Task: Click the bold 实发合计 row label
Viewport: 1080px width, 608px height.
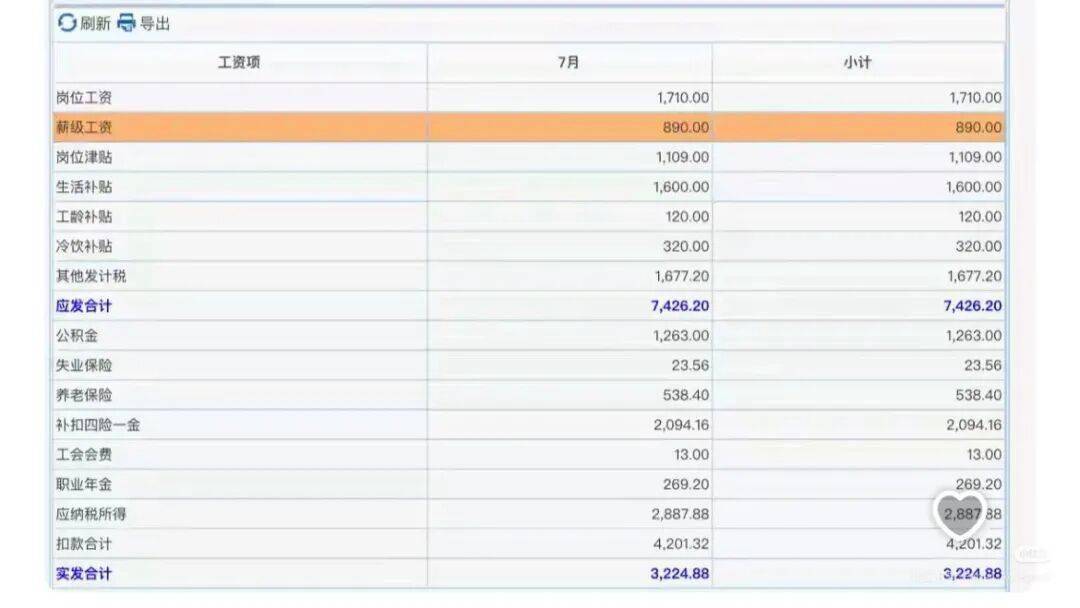Action: (x=84, y=574)
